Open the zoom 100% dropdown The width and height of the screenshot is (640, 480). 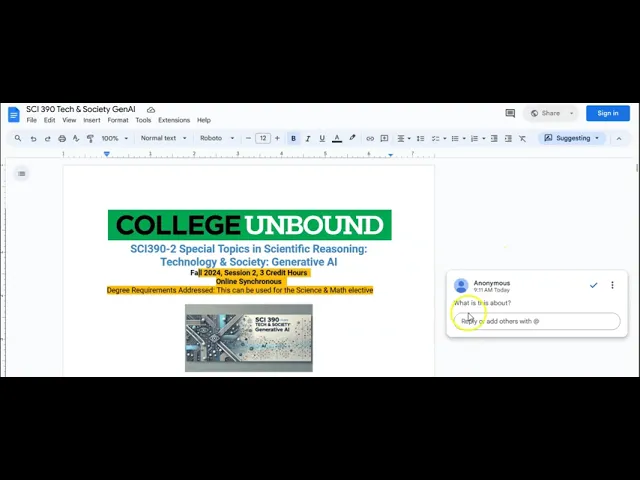pyautogui.click(x=115, y=139)
